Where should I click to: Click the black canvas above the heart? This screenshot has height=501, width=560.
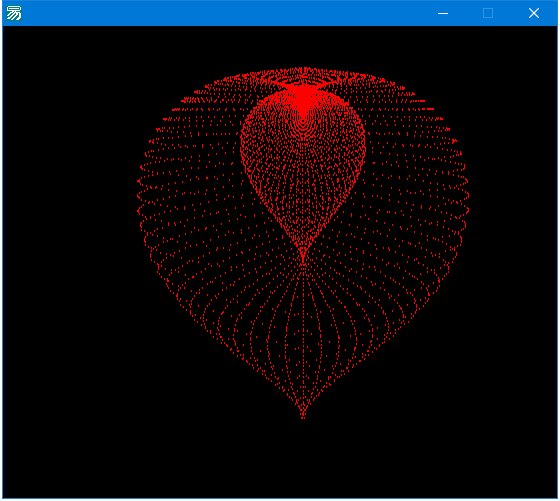[303, 46]
